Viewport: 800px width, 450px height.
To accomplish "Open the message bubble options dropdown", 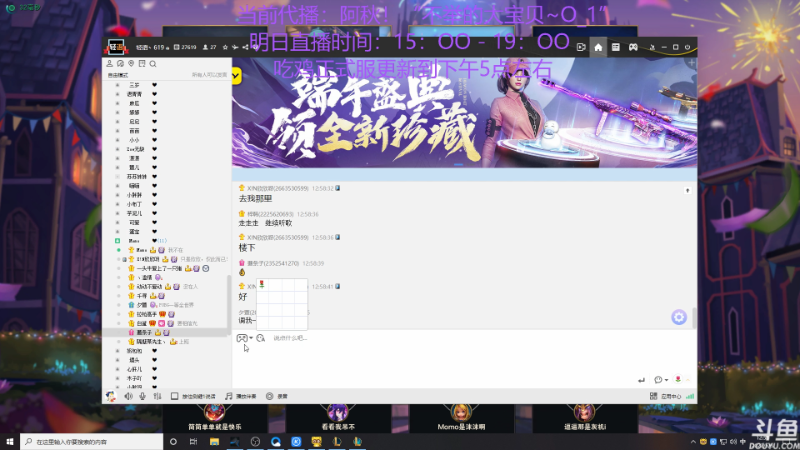I will coord(661,380).
